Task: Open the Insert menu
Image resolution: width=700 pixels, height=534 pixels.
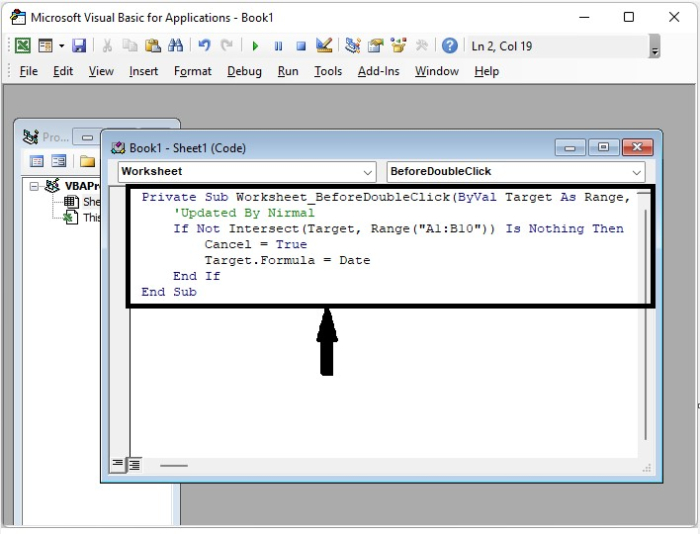Action: [143, 71]
